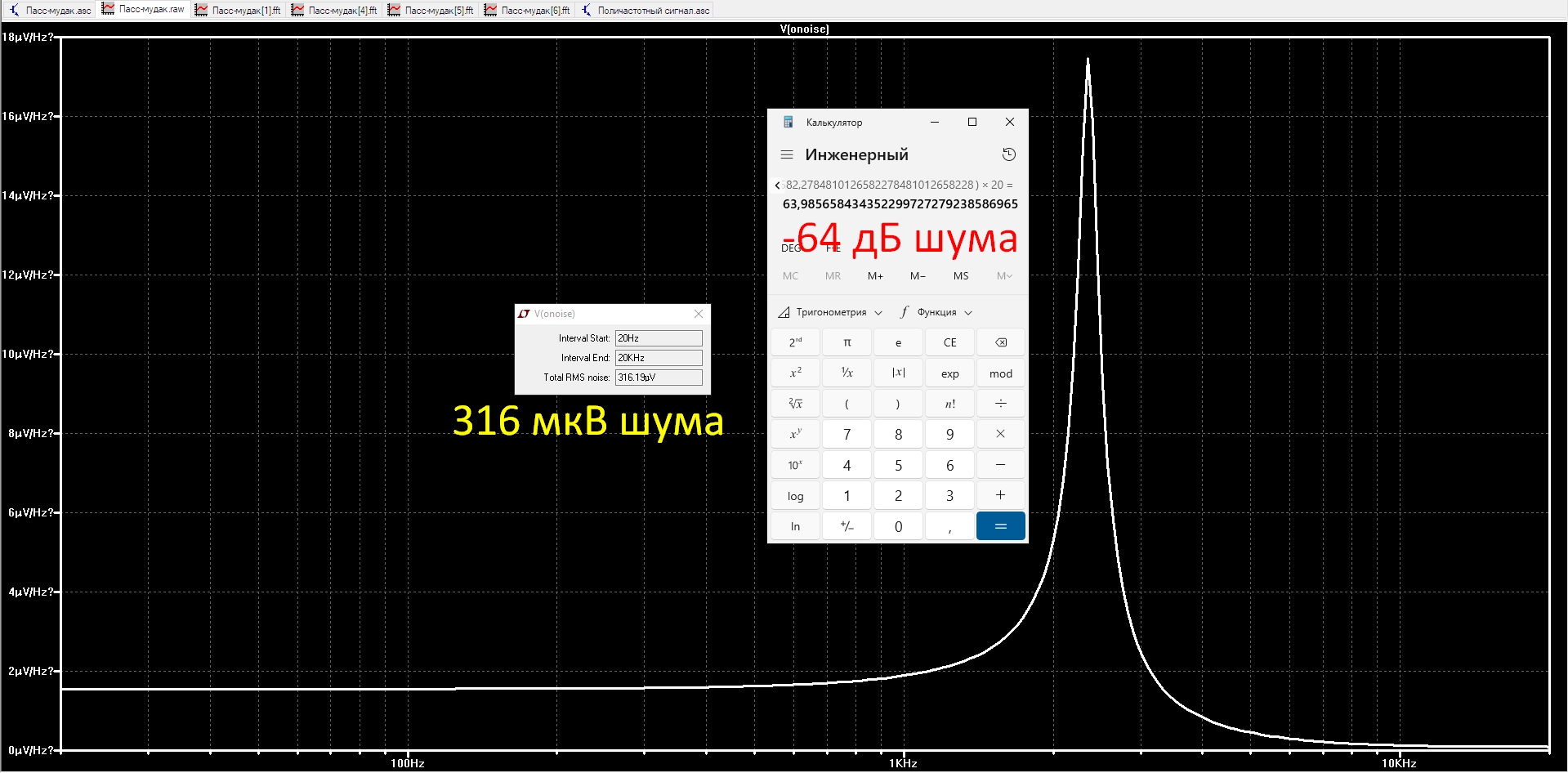This screenshot has height=773, width=1568.
Task: Open the Пасс-мудак[5].fft tab
Action: click(431, 11)
